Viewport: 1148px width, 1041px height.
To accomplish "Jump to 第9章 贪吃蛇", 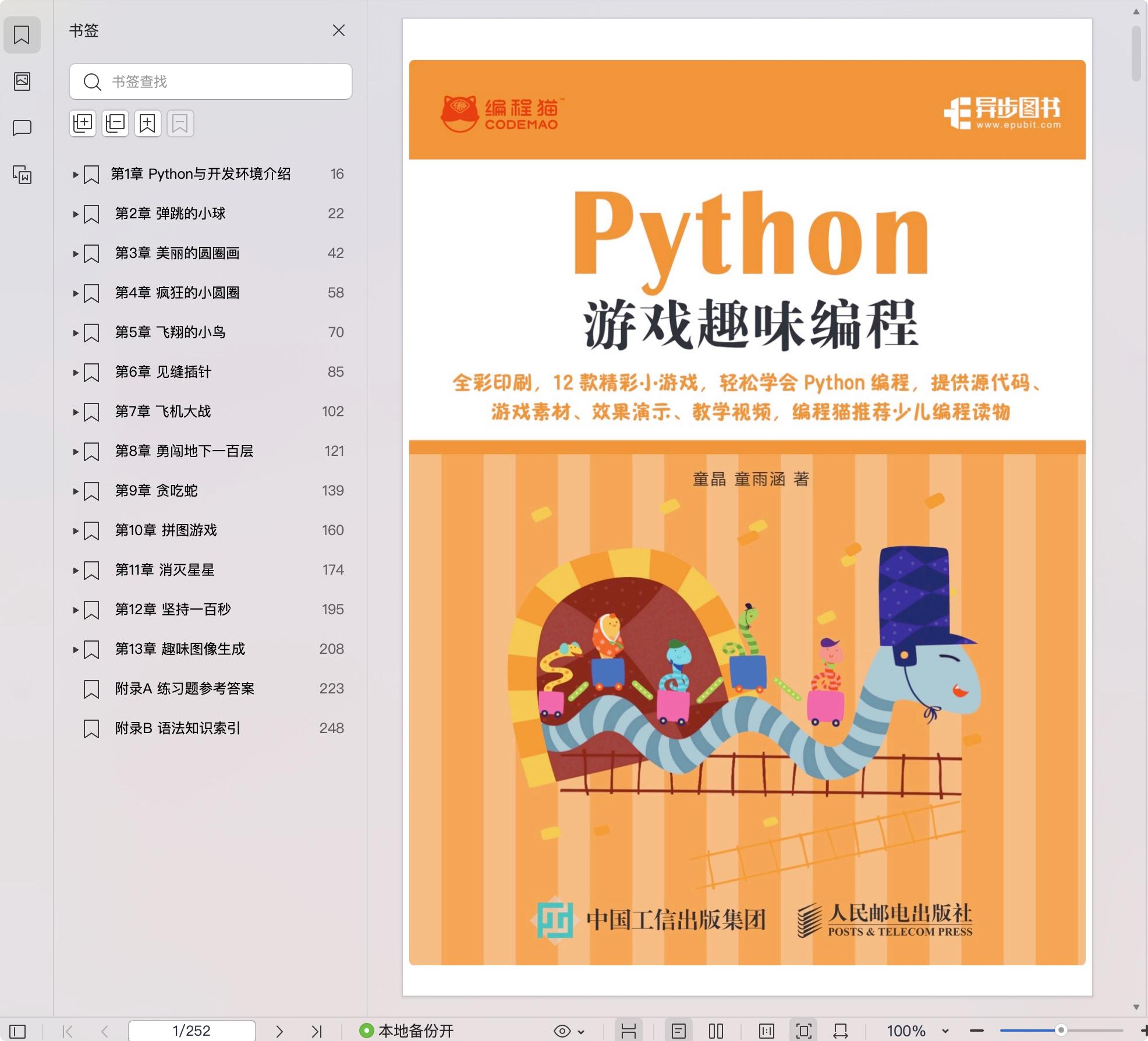I will [x=156, y=491].
